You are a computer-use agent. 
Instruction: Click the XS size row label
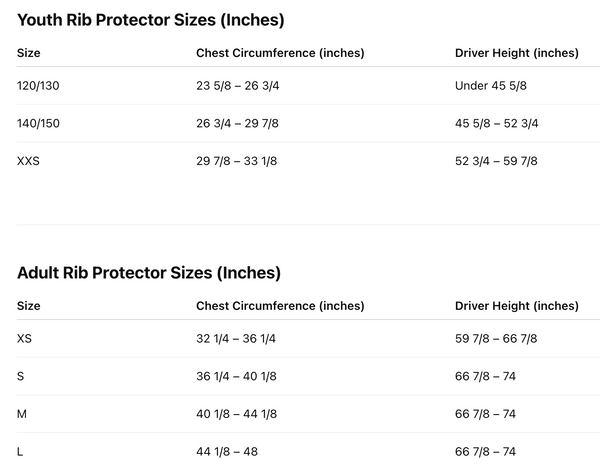click(24, 339)
